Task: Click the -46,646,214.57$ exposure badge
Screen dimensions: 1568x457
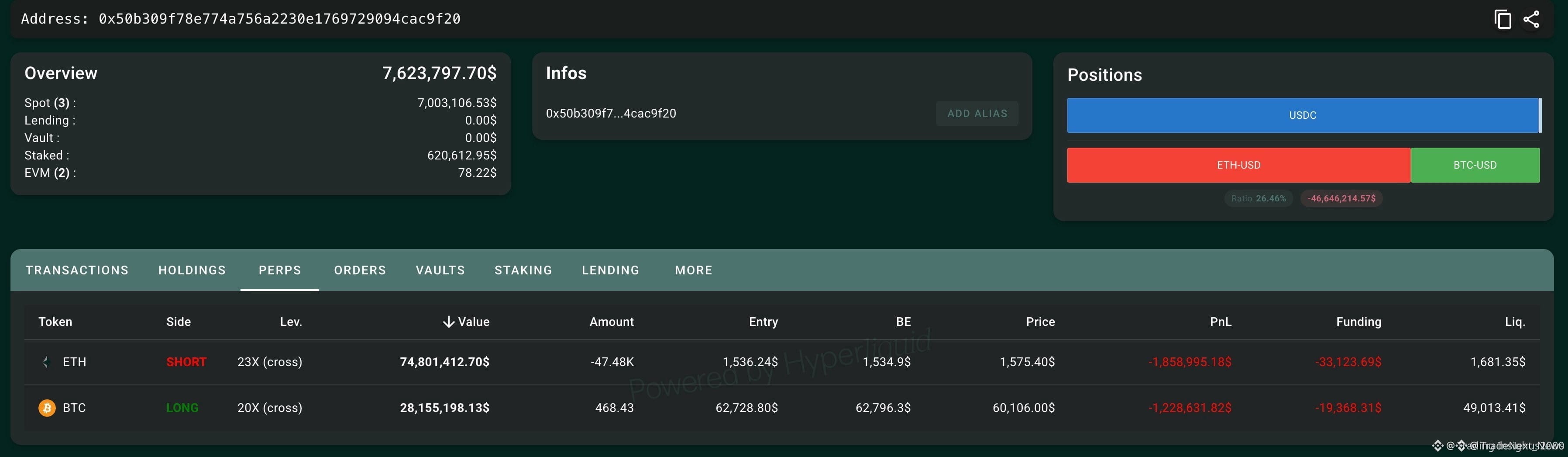Action: 1341,199
